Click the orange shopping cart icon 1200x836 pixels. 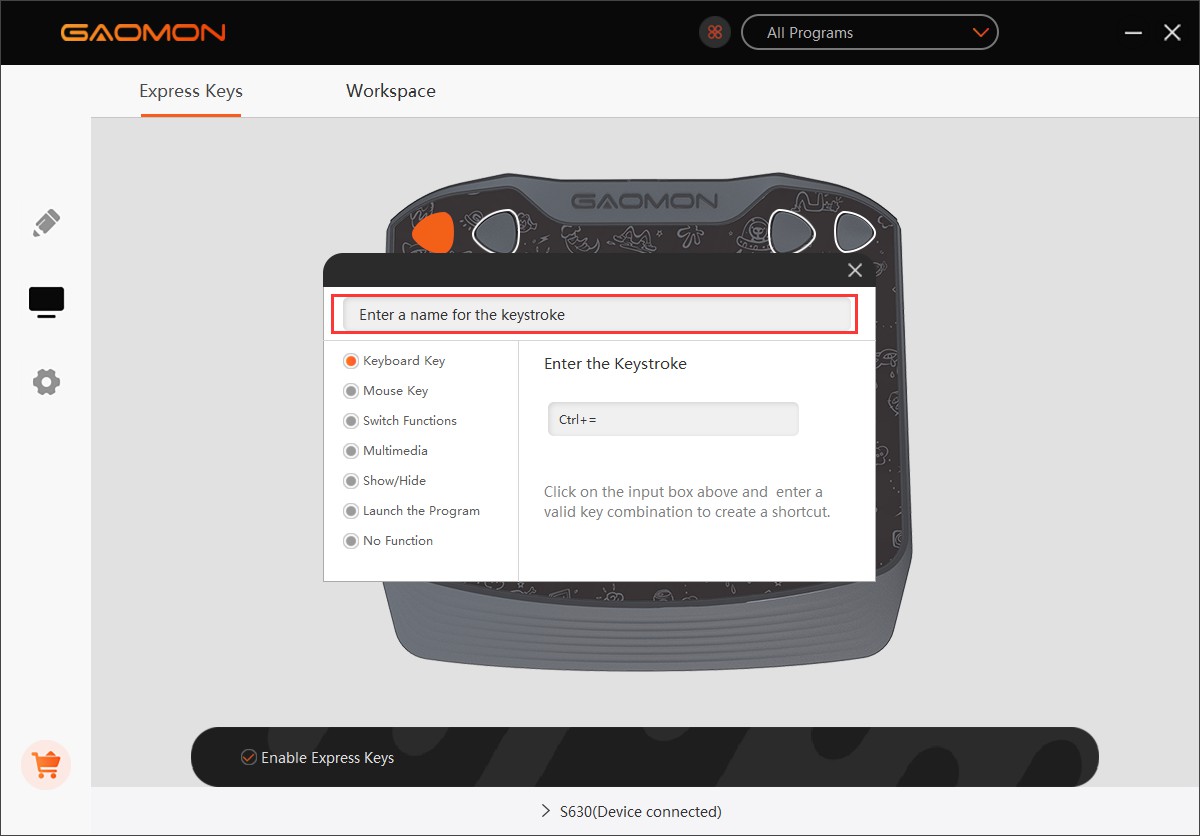click(46, 765)
